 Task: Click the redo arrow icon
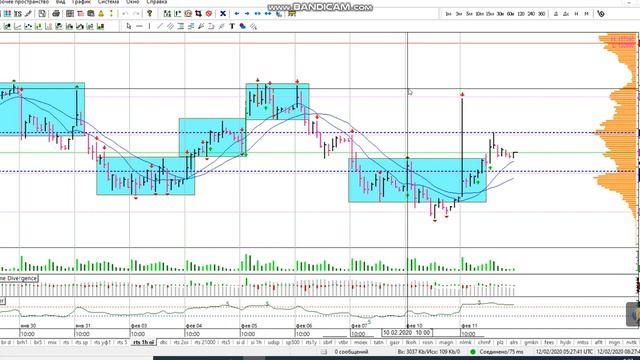click(136, 13)
